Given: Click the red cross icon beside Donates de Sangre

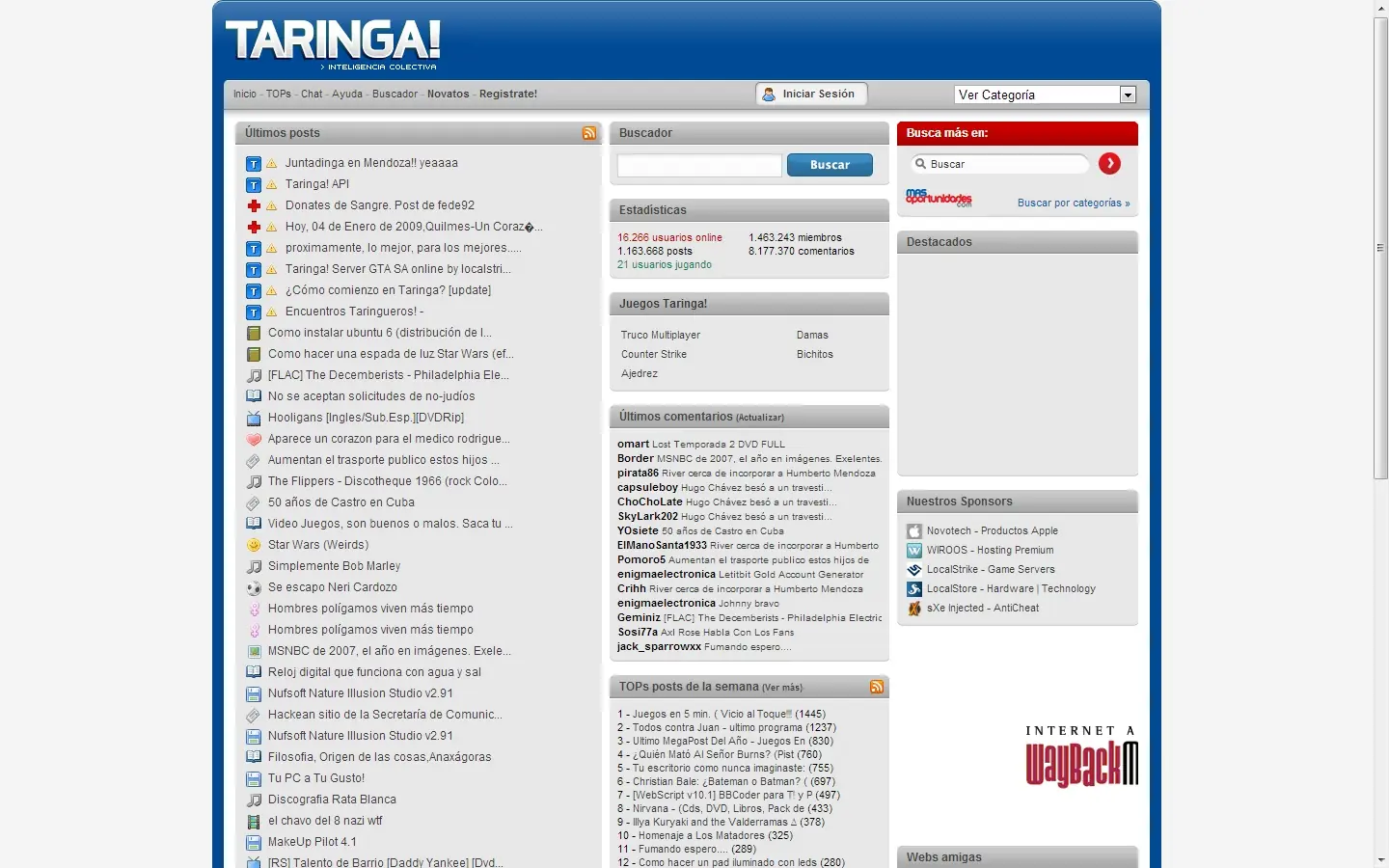Looking at the screenshot, I should click(x=254, y=205).
